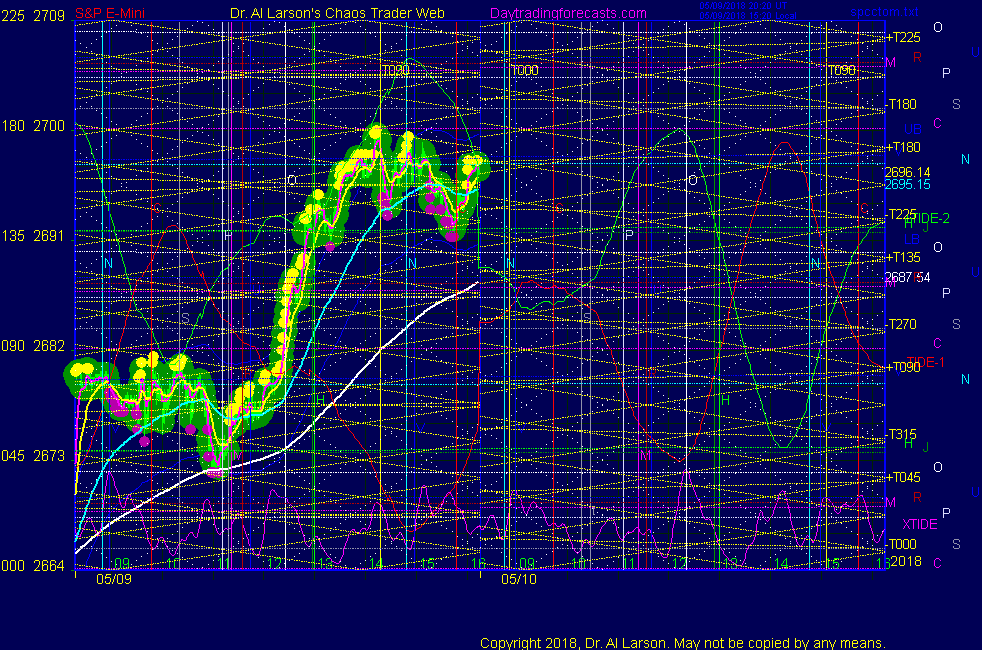
Task: Click the yellow "2018" year label
Action: [x=906, y=561]
